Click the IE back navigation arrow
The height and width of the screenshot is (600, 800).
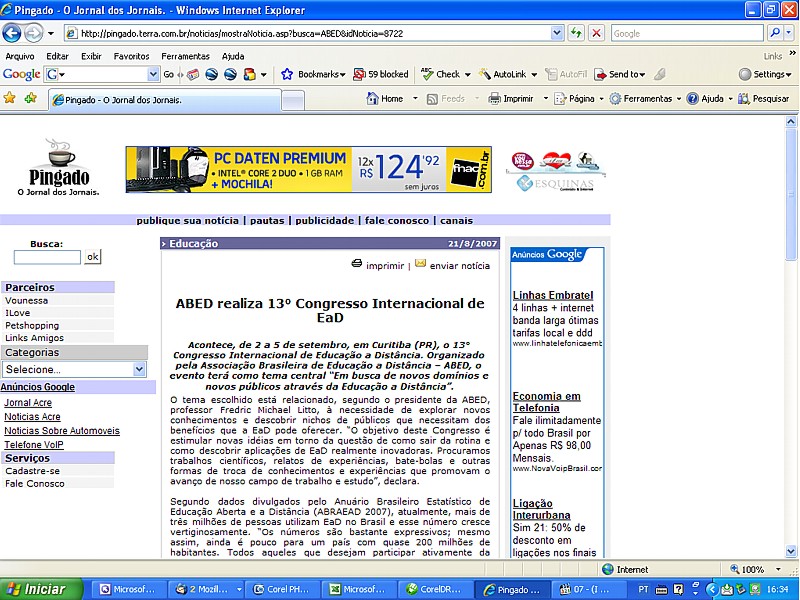coord(12,33)
